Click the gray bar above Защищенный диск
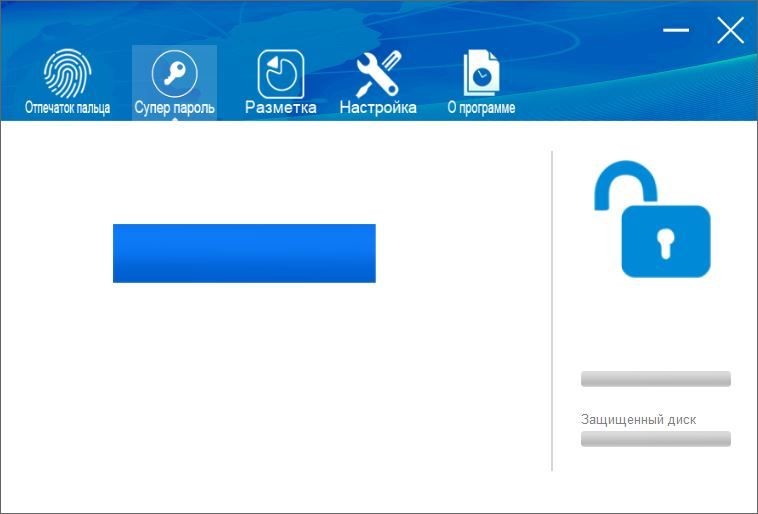 tap(656, 379)
